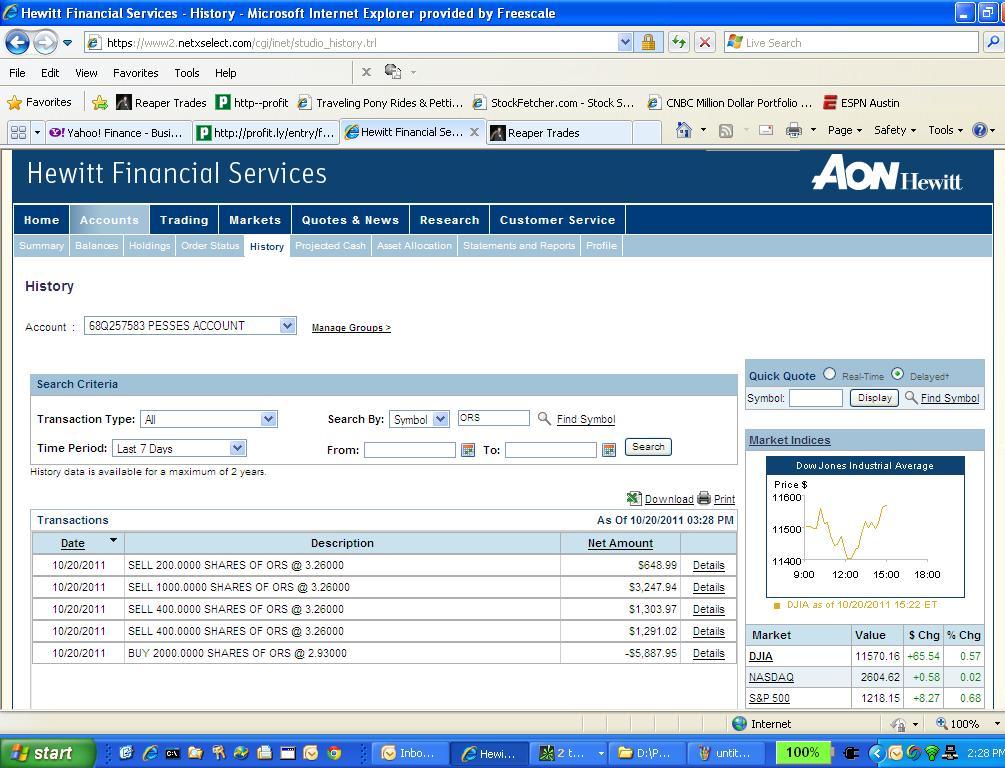This screenshot has height=768, width=1005.
Task: Click the Search button in Search Criteria
Action: click(648, 447)
